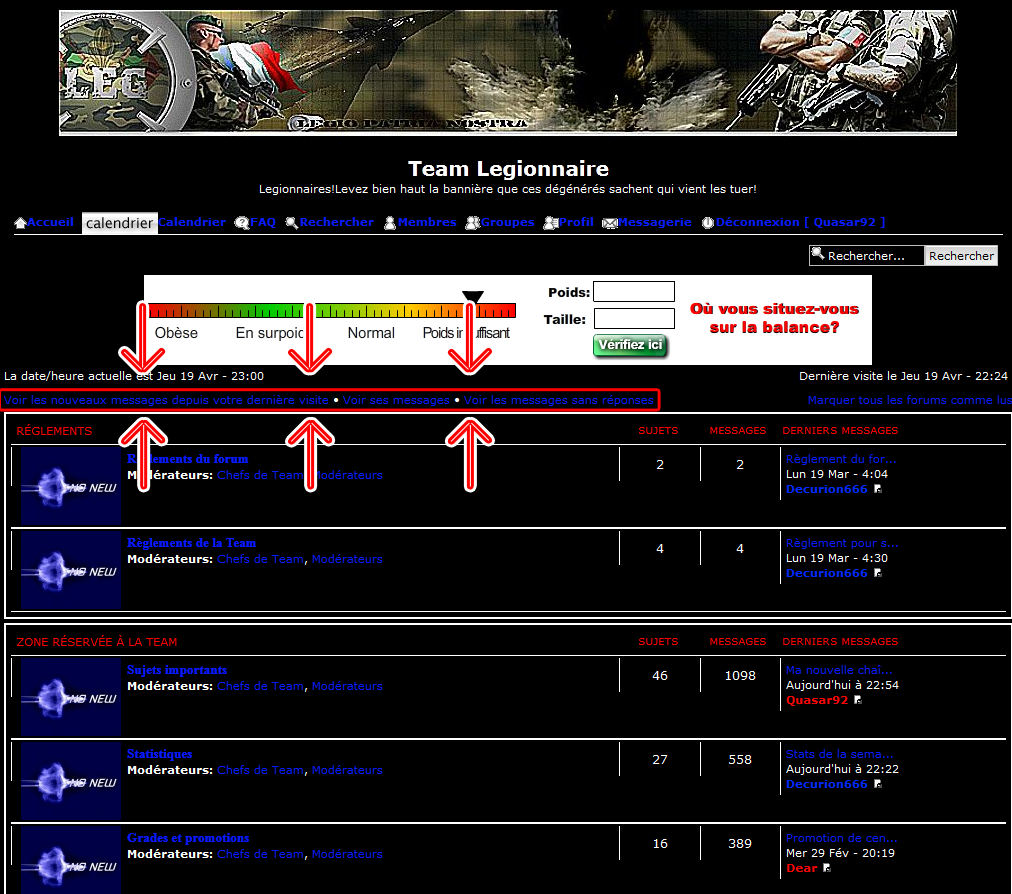
Task: Click the red Quasar92 username in Sujets importants row
Action: 817,700
